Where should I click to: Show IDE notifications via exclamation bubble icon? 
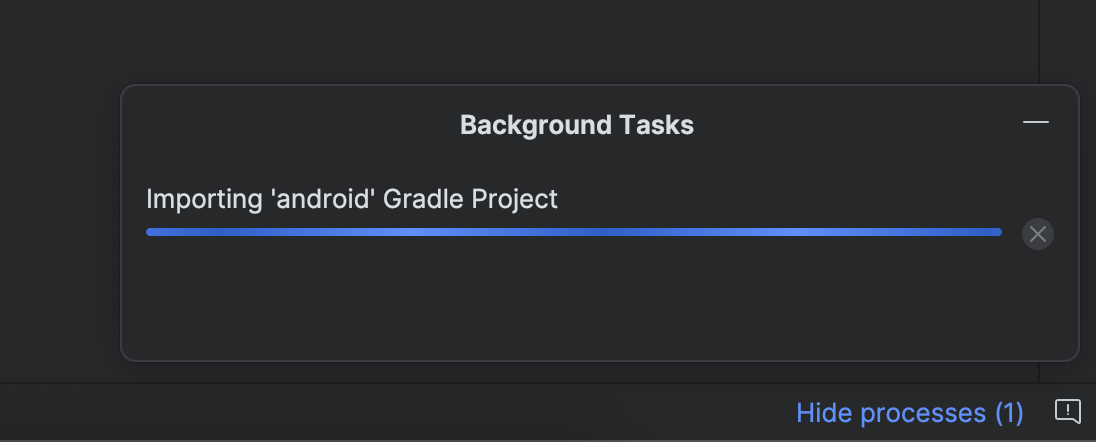(x=1067, y=411)
